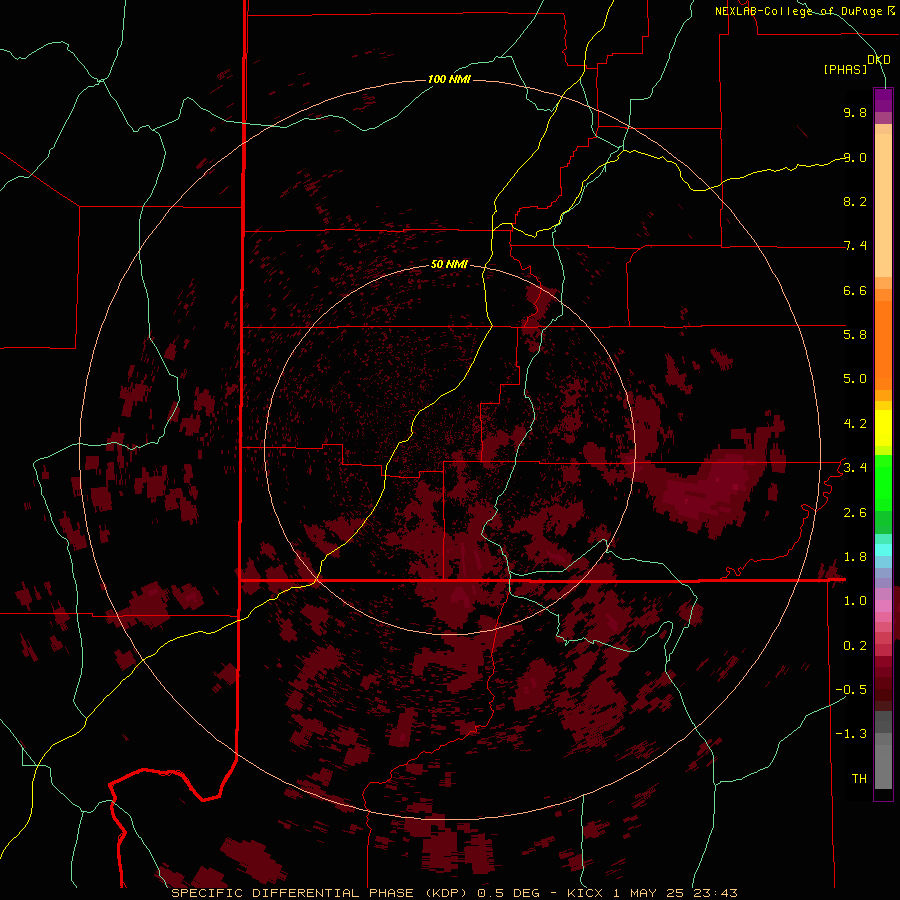Click the 6.6 value on the color scale
The width and height of the screenshot is (900, 900).
click(x=855, y=290)
